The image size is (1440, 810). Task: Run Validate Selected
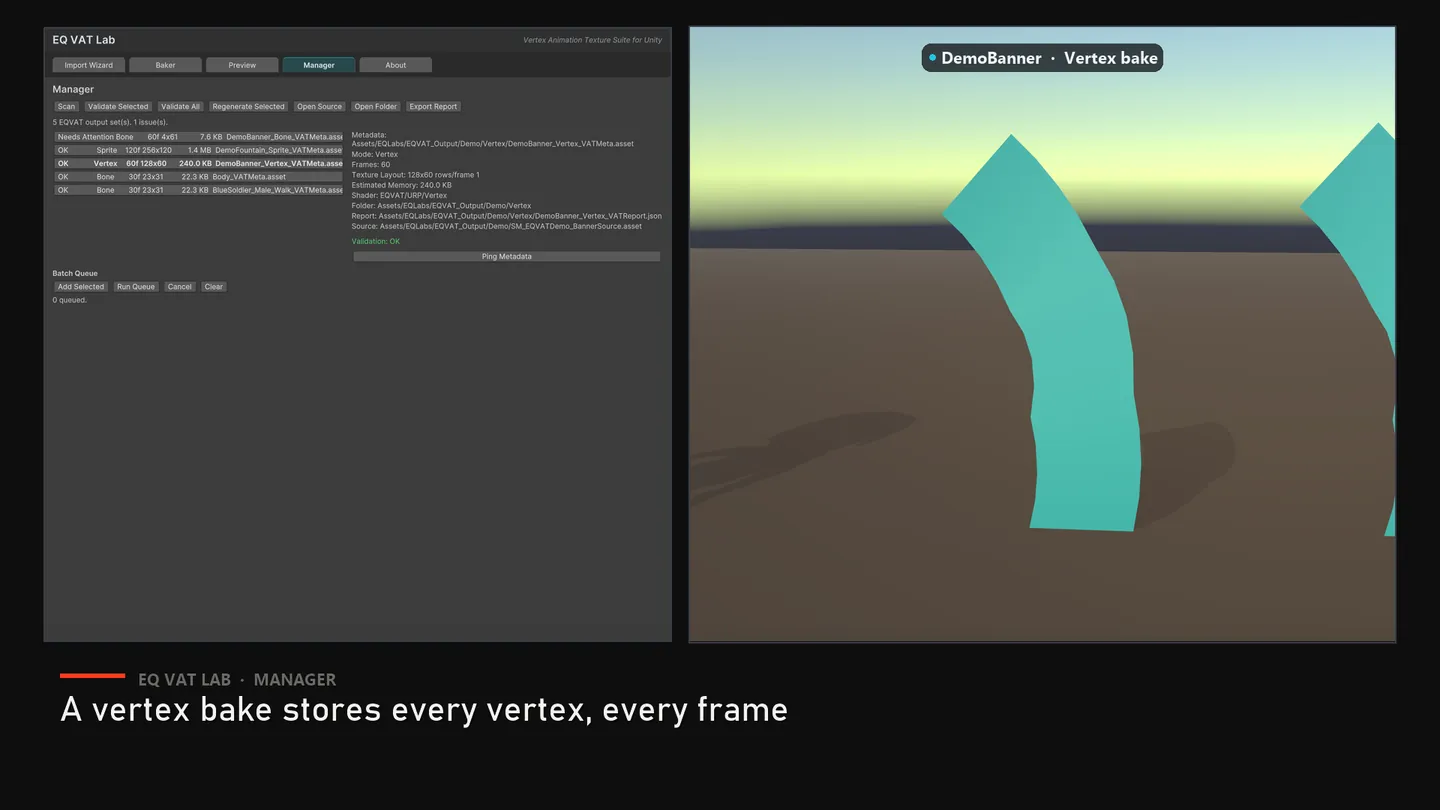118,107
